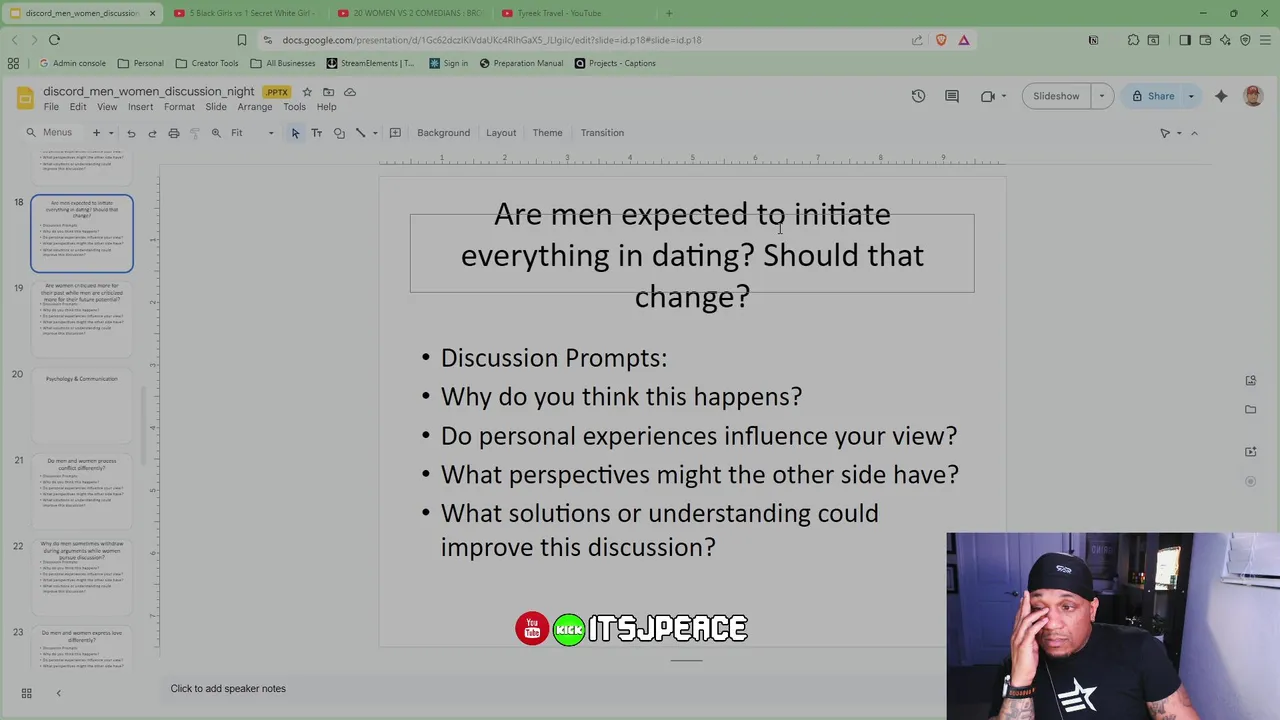Screen dimensions: 1280x720
Task: Toggle the Brave sidebar panel icon
Action: coord(1185,40)
